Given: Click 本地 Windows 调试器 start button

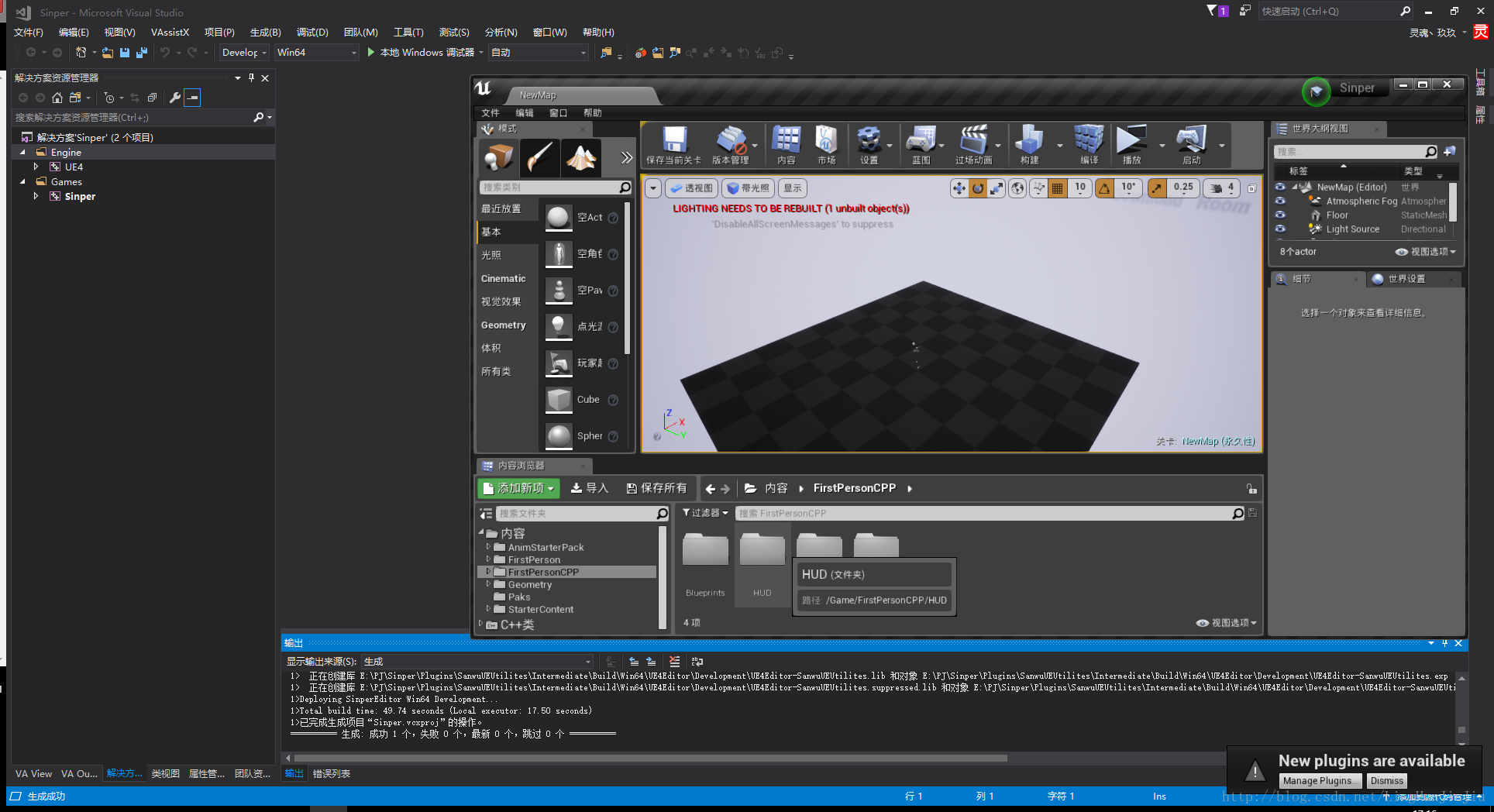Looking at the screenshot, I should pyautogui.click(x=421, y=53).
